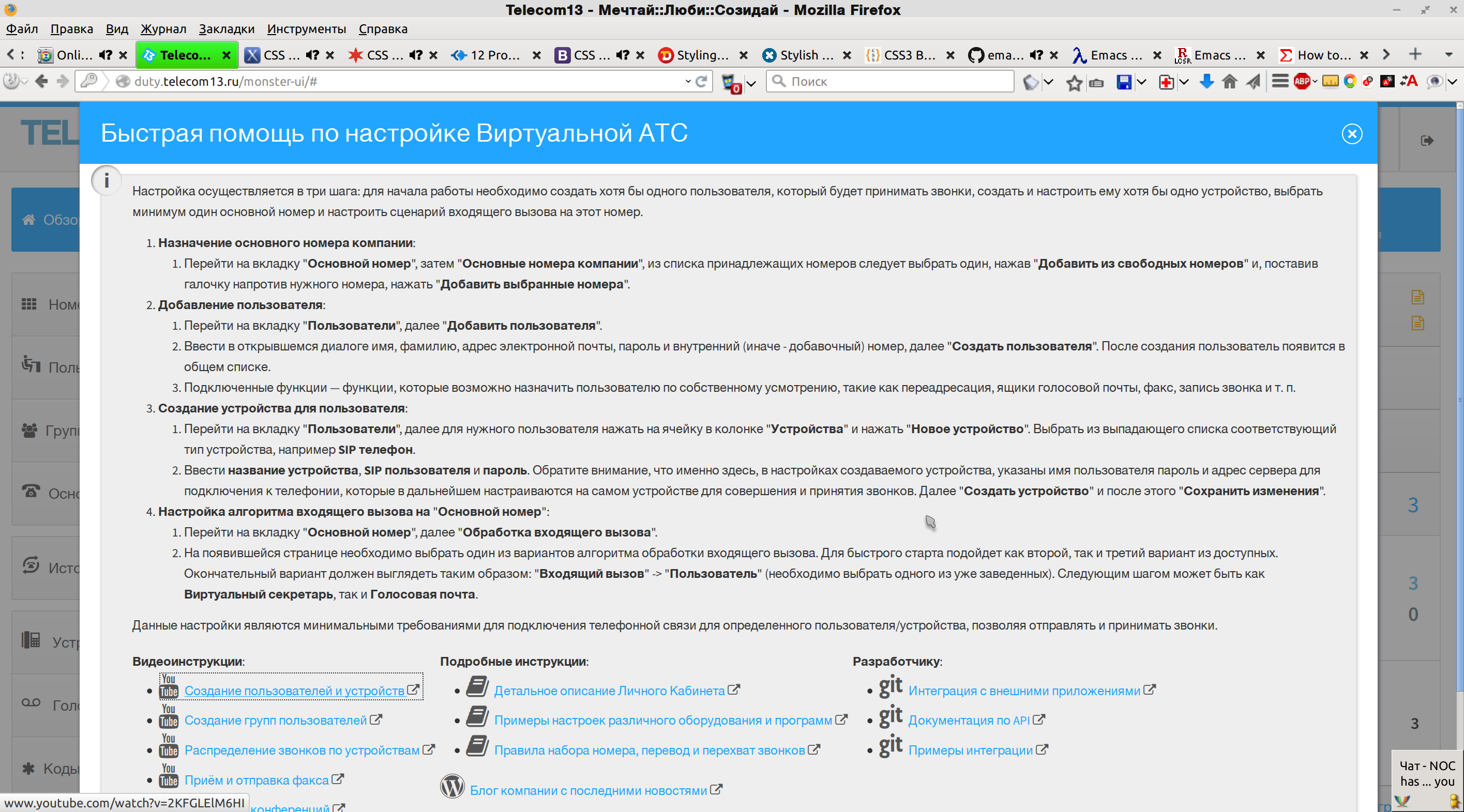The height and width of the screenshot is (812, 1464).
Task: Open dropdown arrow next to the tag icon
Action: [1049, 82]
